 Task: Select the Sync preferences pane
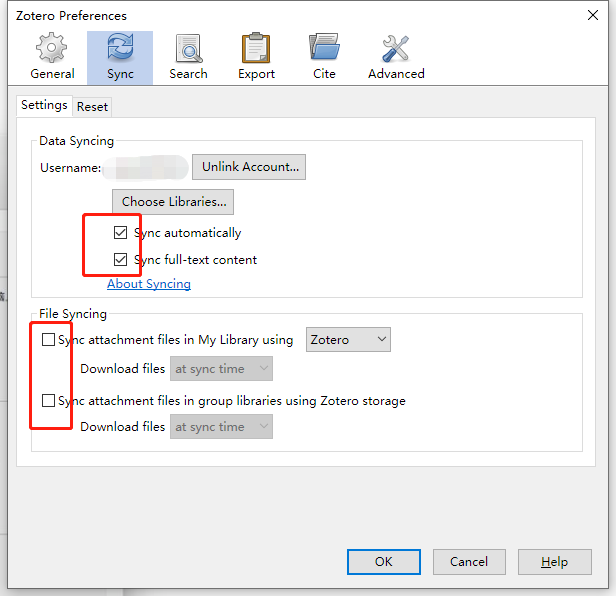pyautogui.click(x=120, y=58)
